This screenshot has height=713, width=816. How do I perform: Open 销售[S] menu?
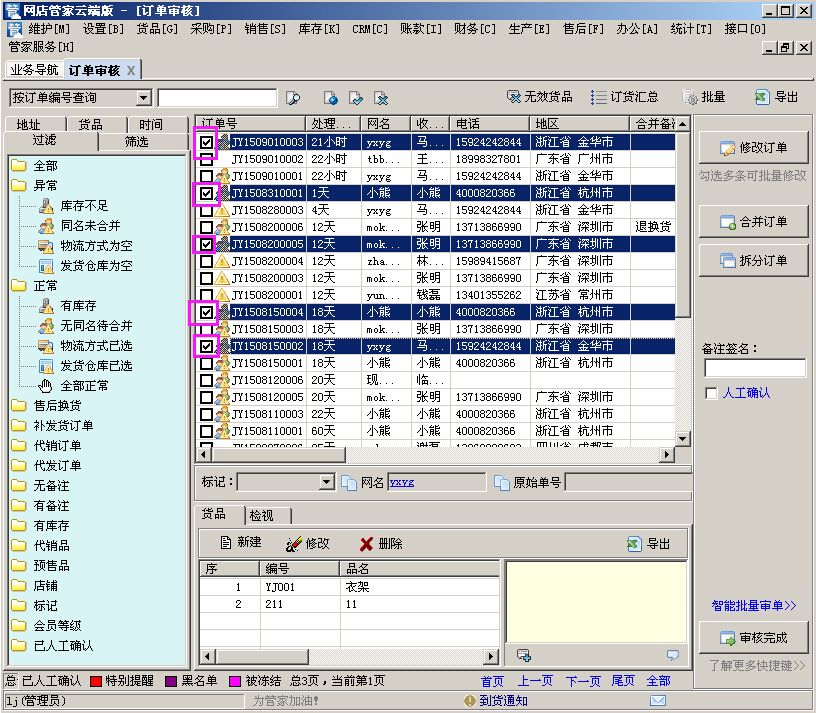[265, 29]
